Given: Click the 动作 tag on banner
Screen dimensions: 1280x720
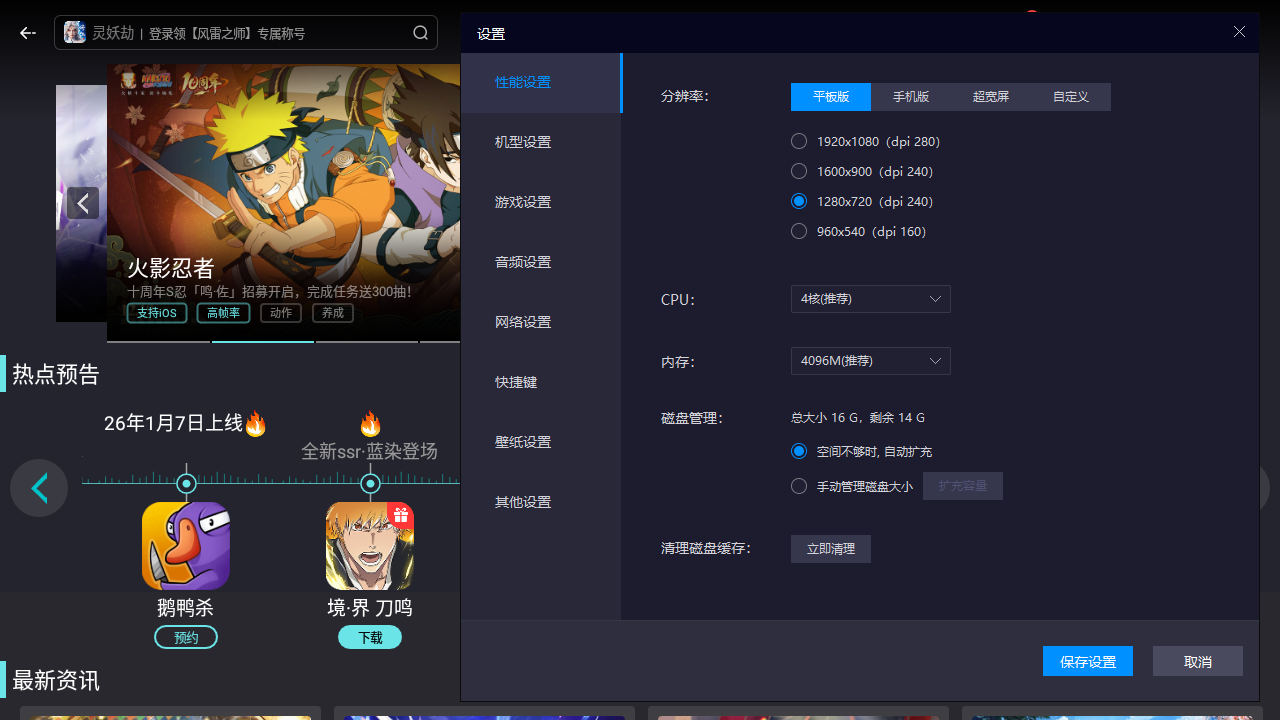Looking at the screenshot, I should 281,313.
